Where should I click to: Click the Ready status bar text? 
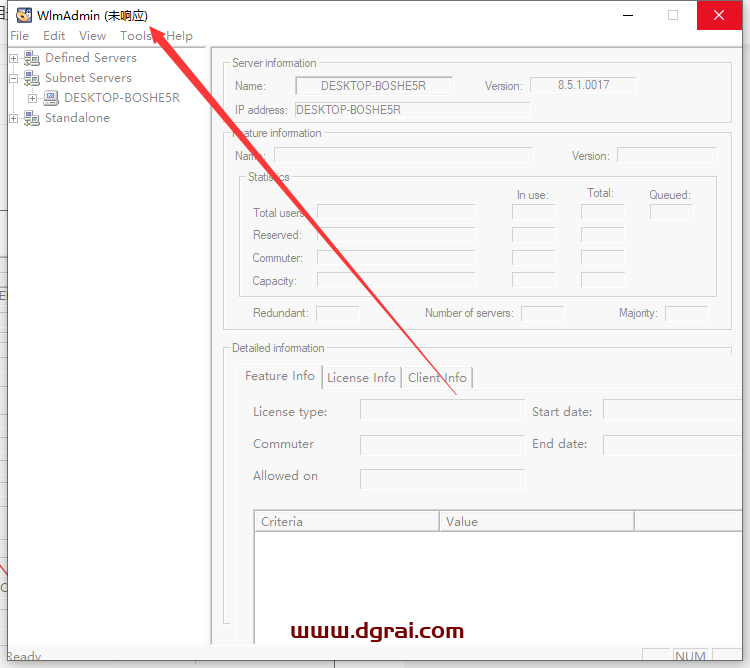24,657
